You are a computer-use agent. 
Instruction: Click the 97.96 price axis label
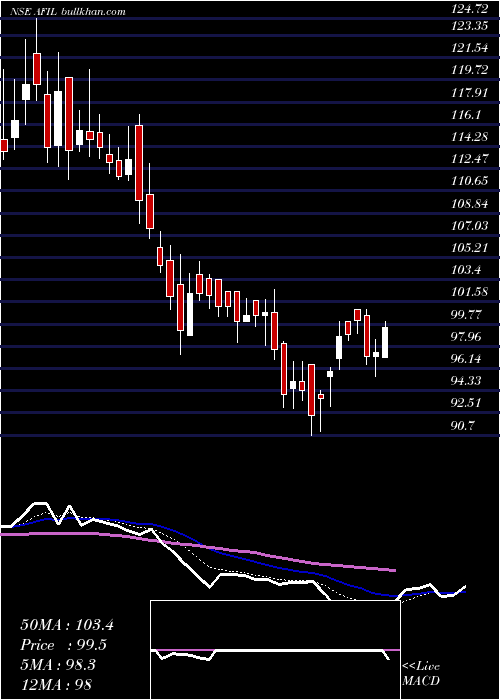[x=467, y=337]
